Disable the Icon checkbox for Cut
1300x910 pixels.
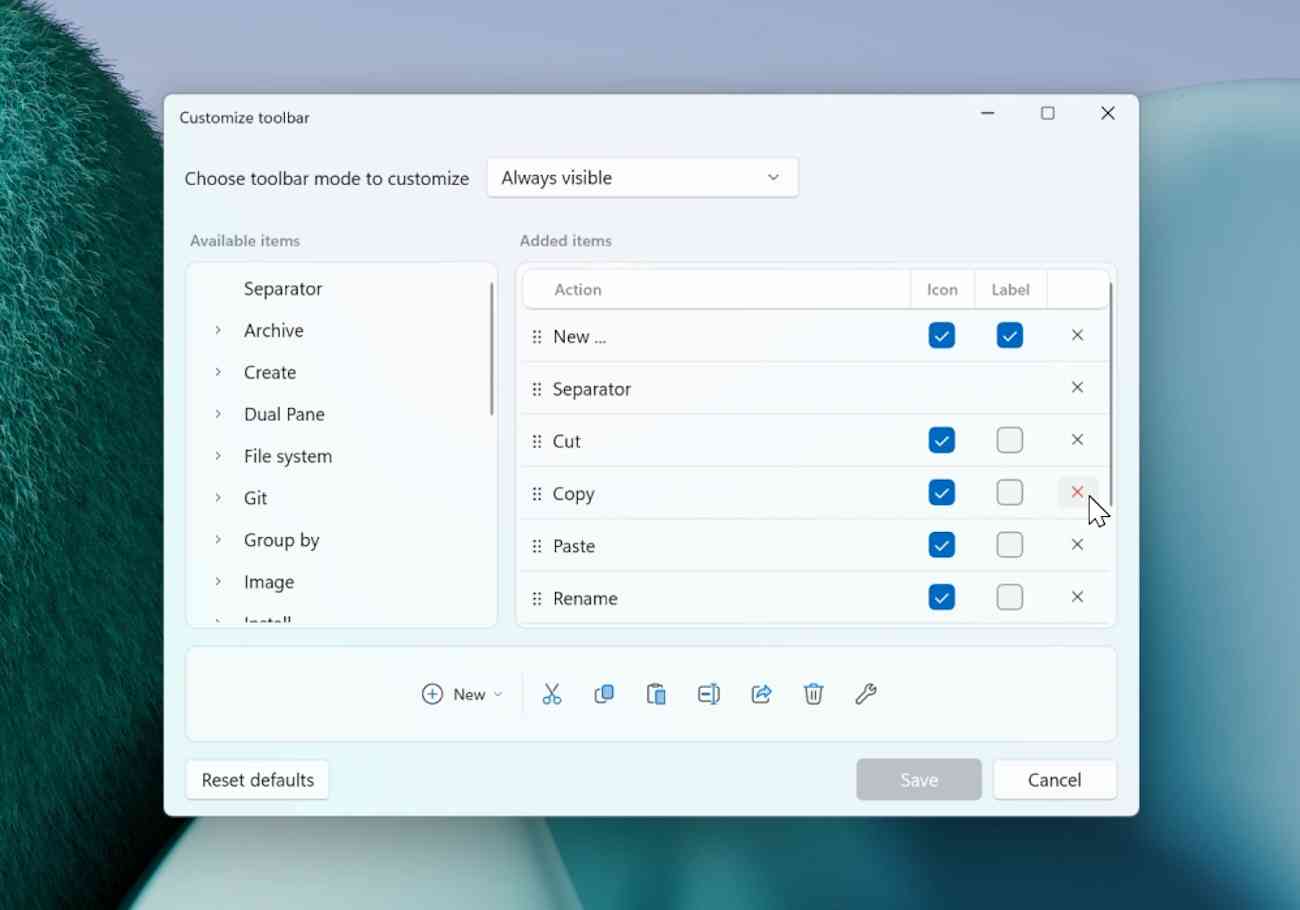[941, 440]
